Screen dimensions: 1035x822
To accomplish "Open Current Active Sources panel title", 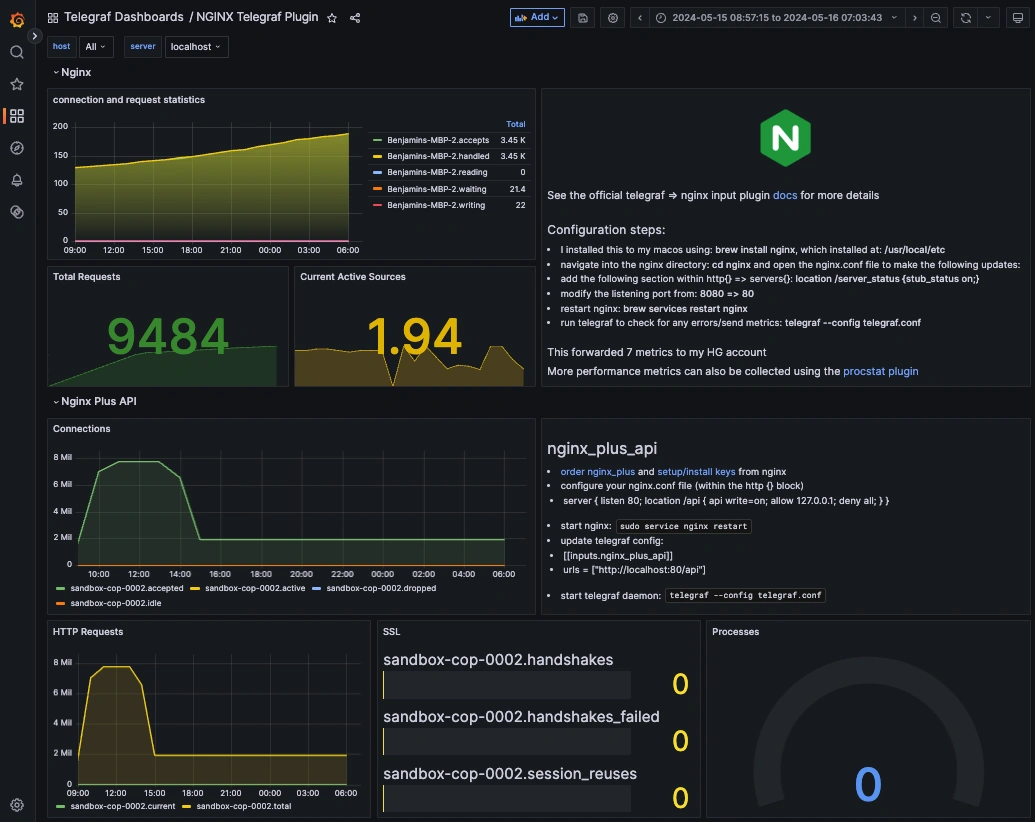I will 352,277.
